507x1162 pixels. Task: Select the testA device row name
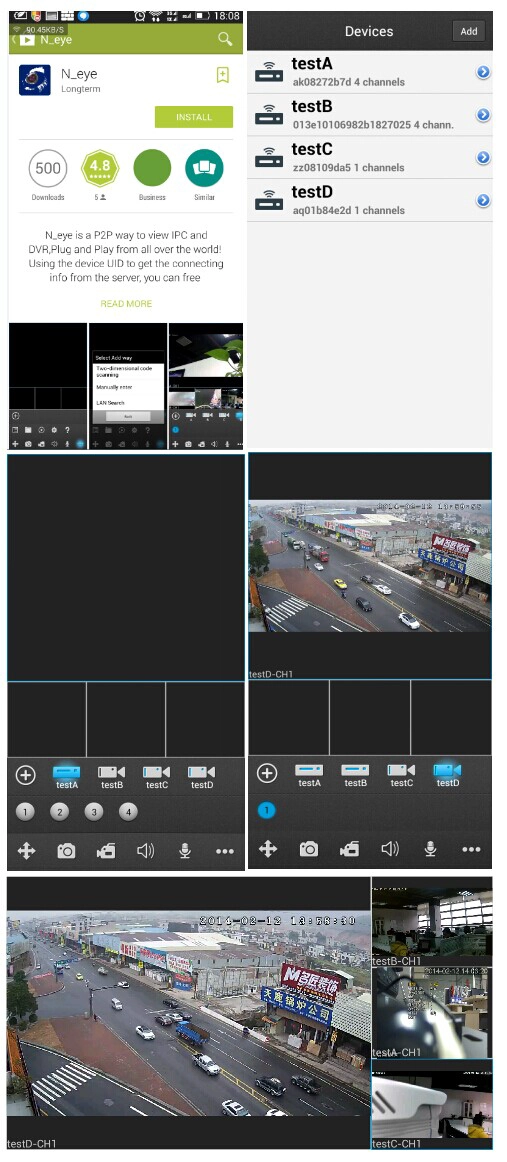[312, 64]
